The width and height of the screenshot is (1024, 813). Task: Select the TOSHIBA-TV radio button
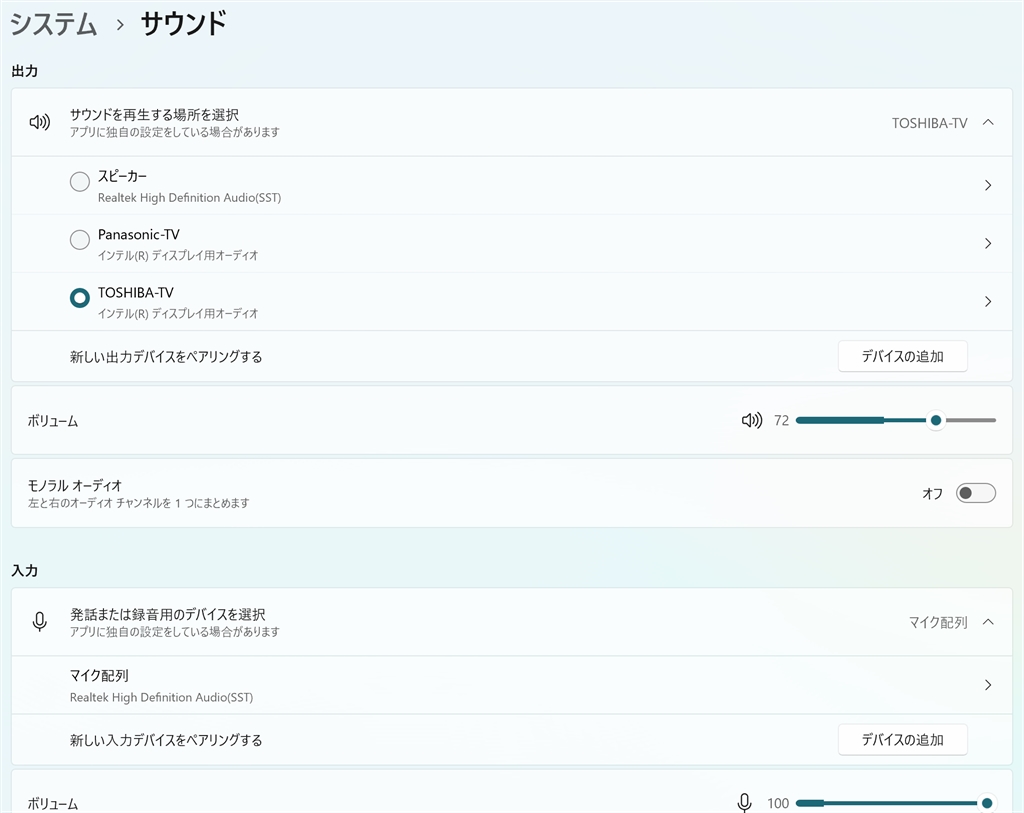(80, 298)
